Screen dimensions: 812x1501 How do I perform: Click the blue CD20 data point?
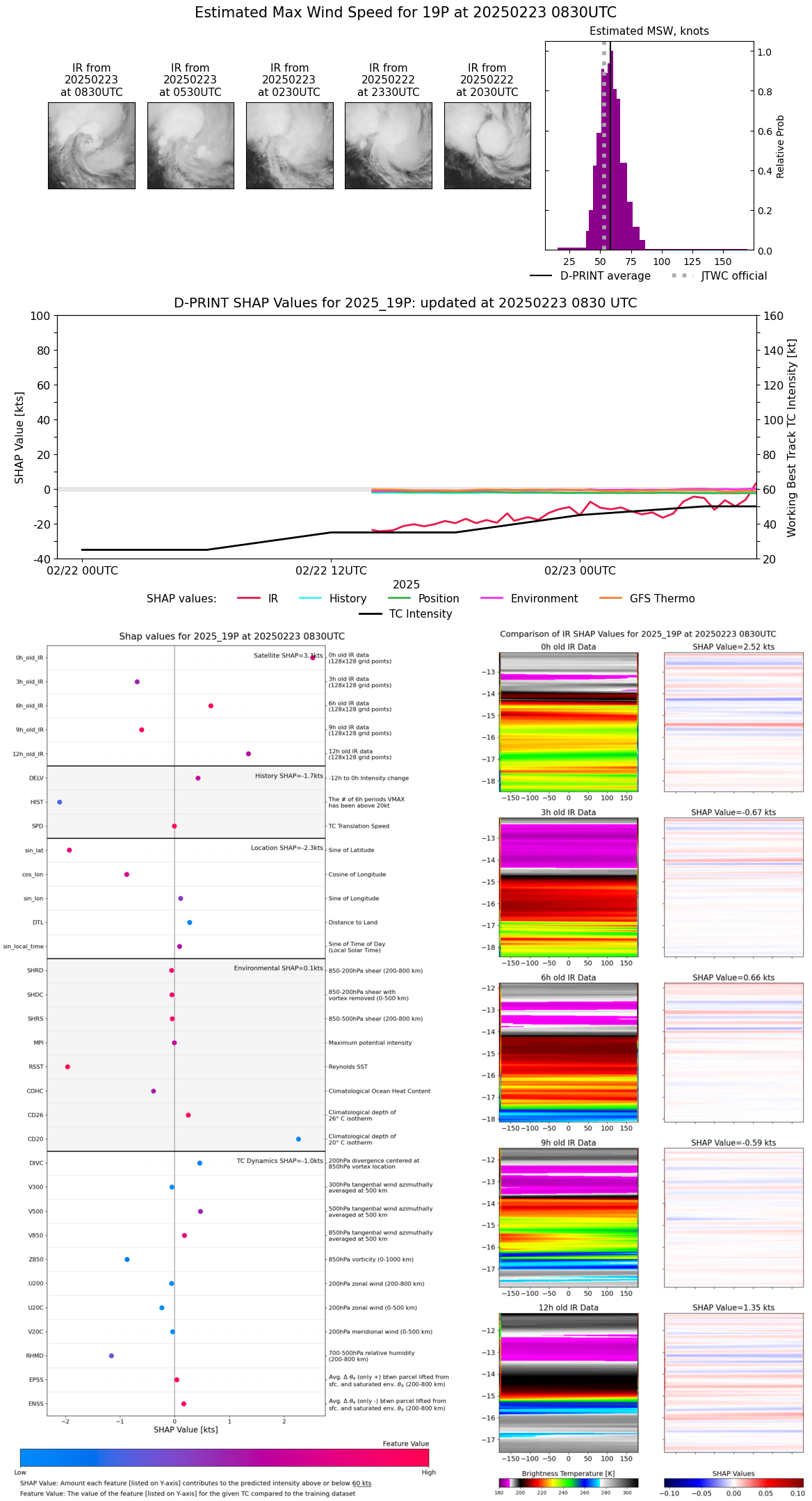point(298,1139)
